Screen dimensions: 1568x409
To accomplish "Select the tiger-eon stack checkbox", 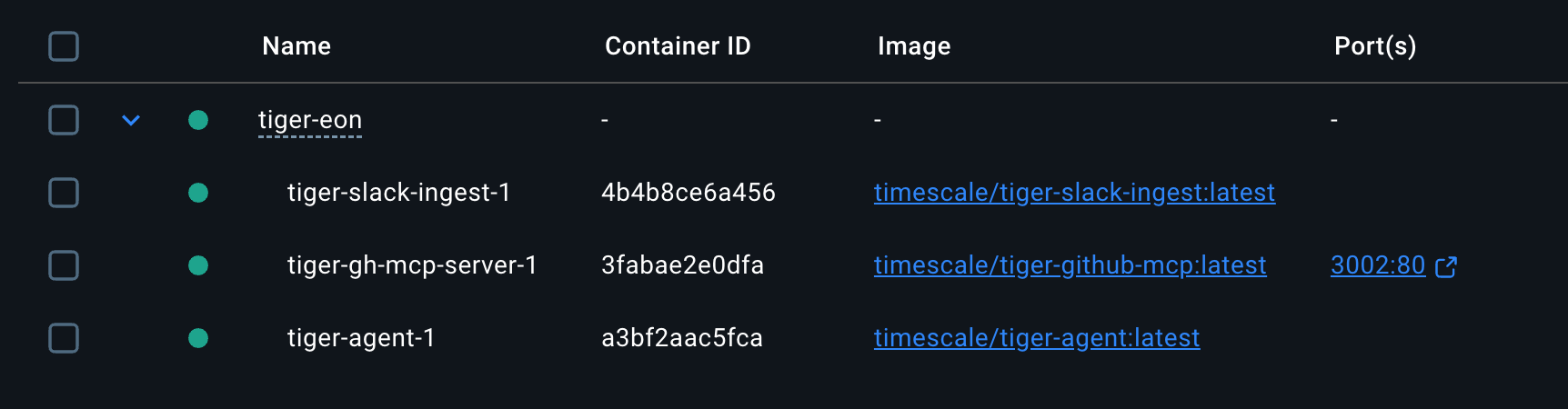I will (x=64, y=120).
